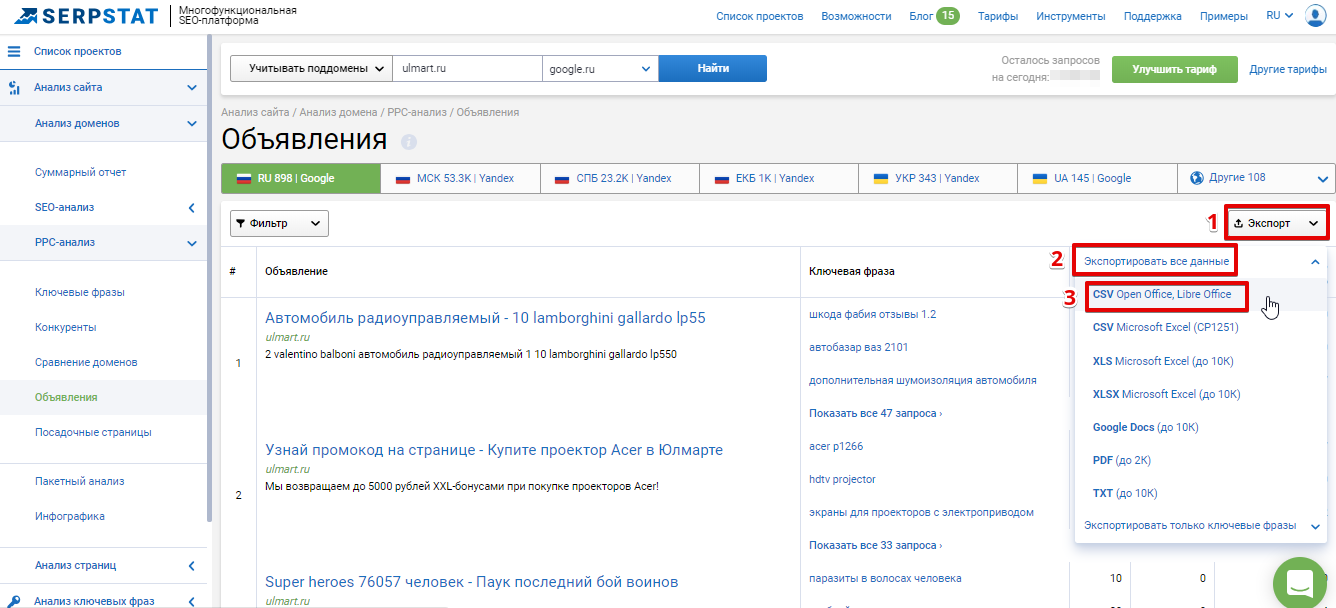This screenshot has width=1336, height=608.
Task: Click hamburger icon next to Список проектов
Action: pos(14,51)
